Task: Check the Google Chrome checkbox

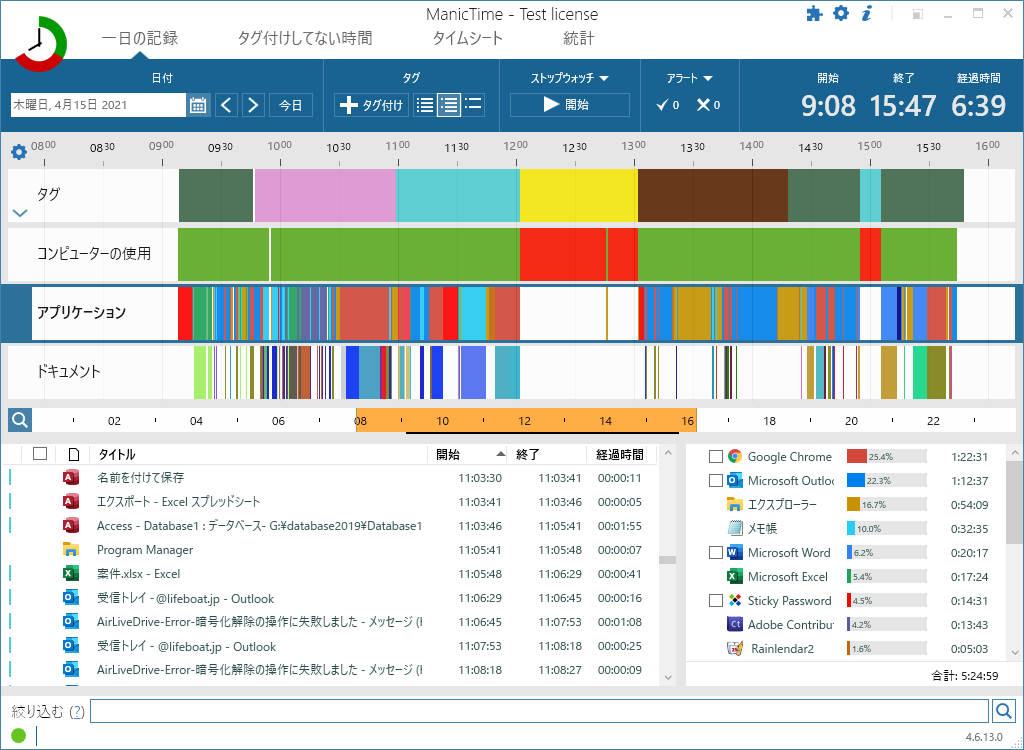Action: (x=715, y=457)
